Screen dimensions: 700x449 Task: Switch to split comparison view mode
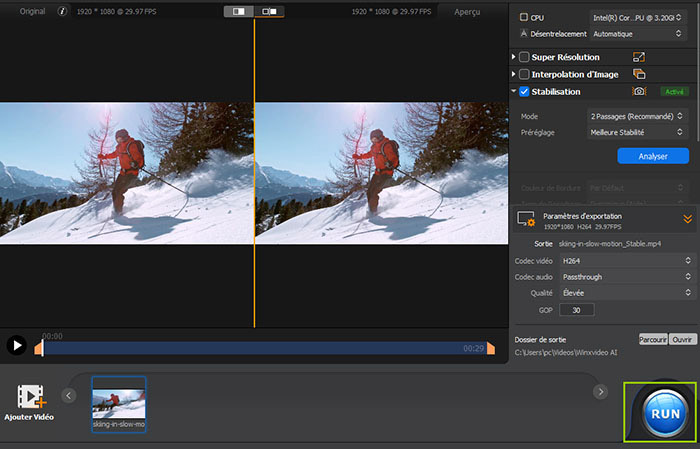click(x=269, y=12)
